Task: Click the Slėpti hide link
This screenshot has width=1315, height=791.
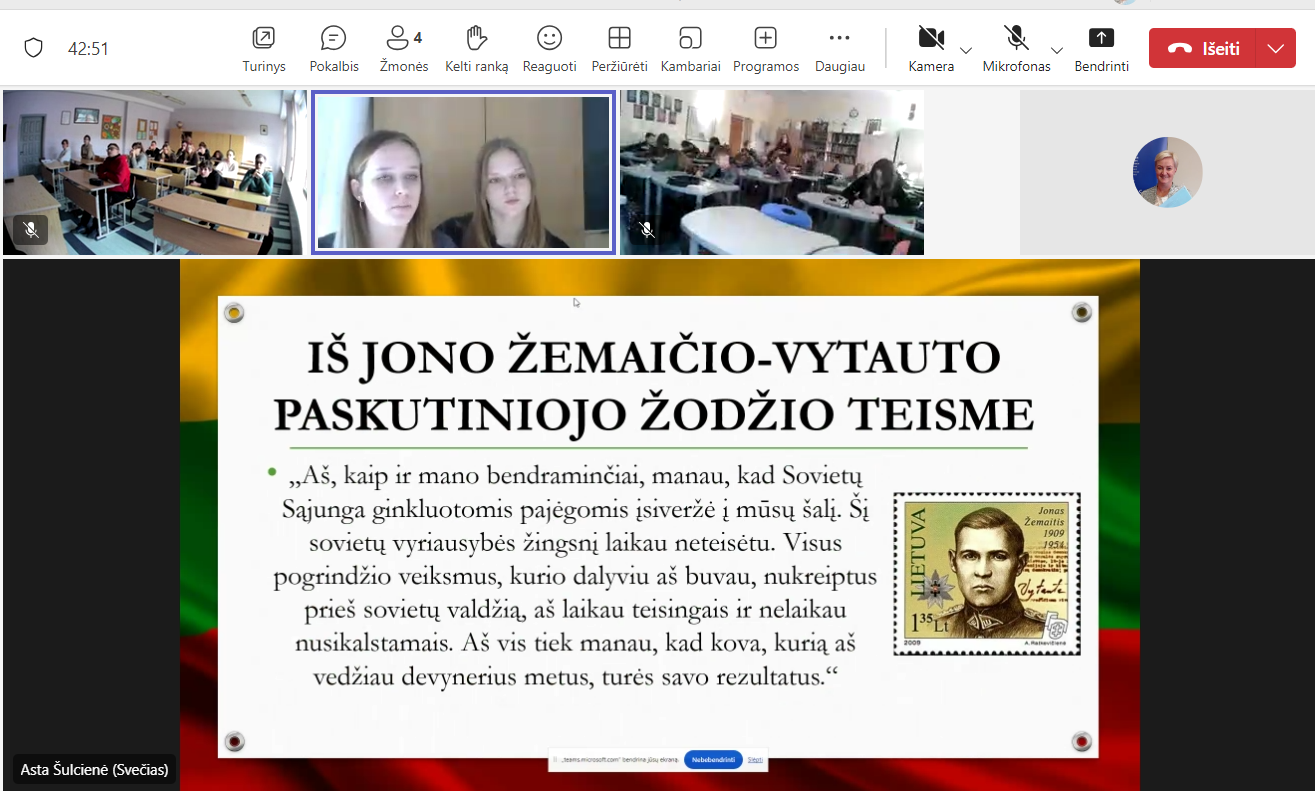Action: 755,760
